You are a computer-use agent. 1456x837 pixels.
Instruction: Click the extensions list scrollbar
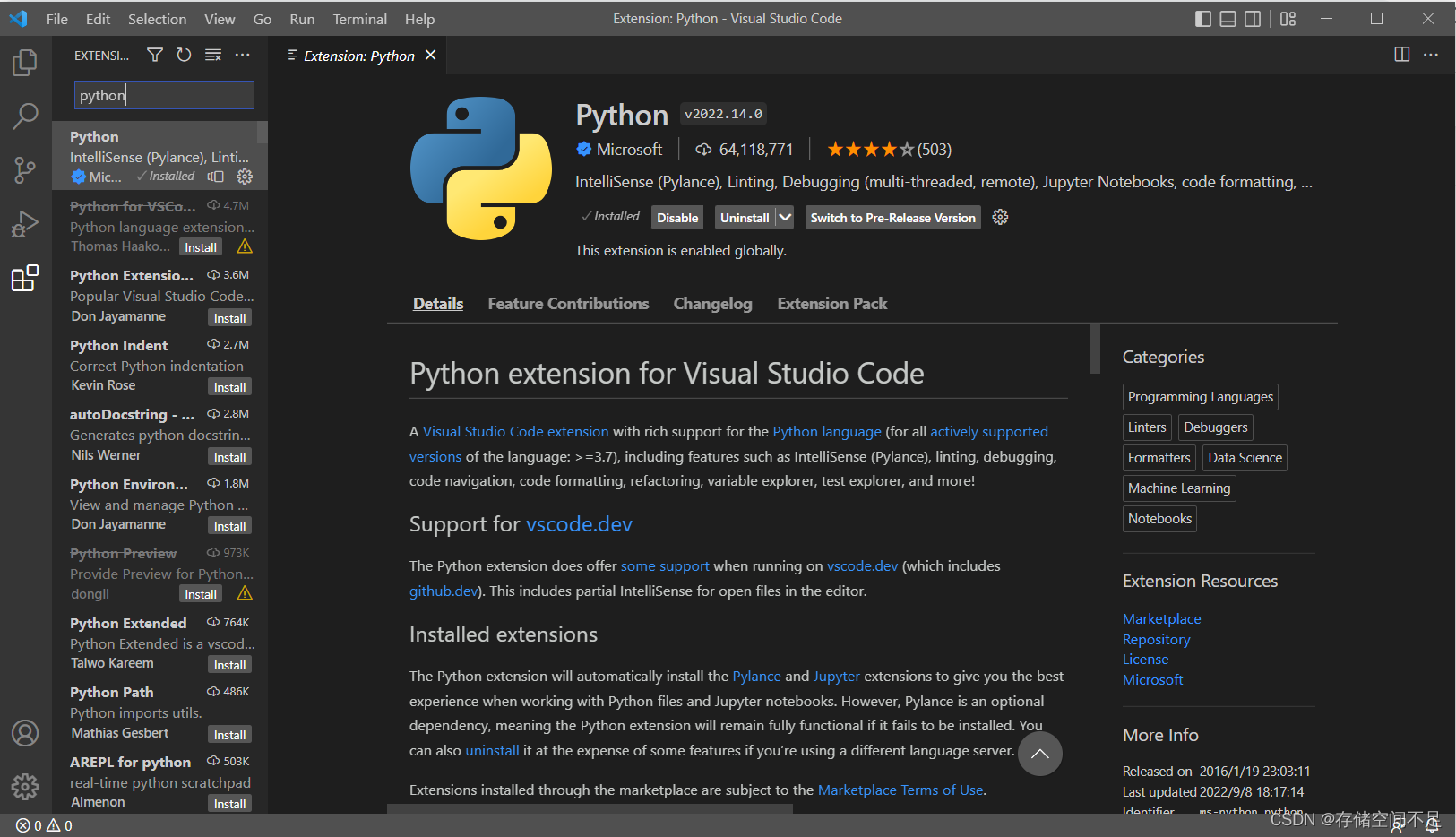(263, 132)
